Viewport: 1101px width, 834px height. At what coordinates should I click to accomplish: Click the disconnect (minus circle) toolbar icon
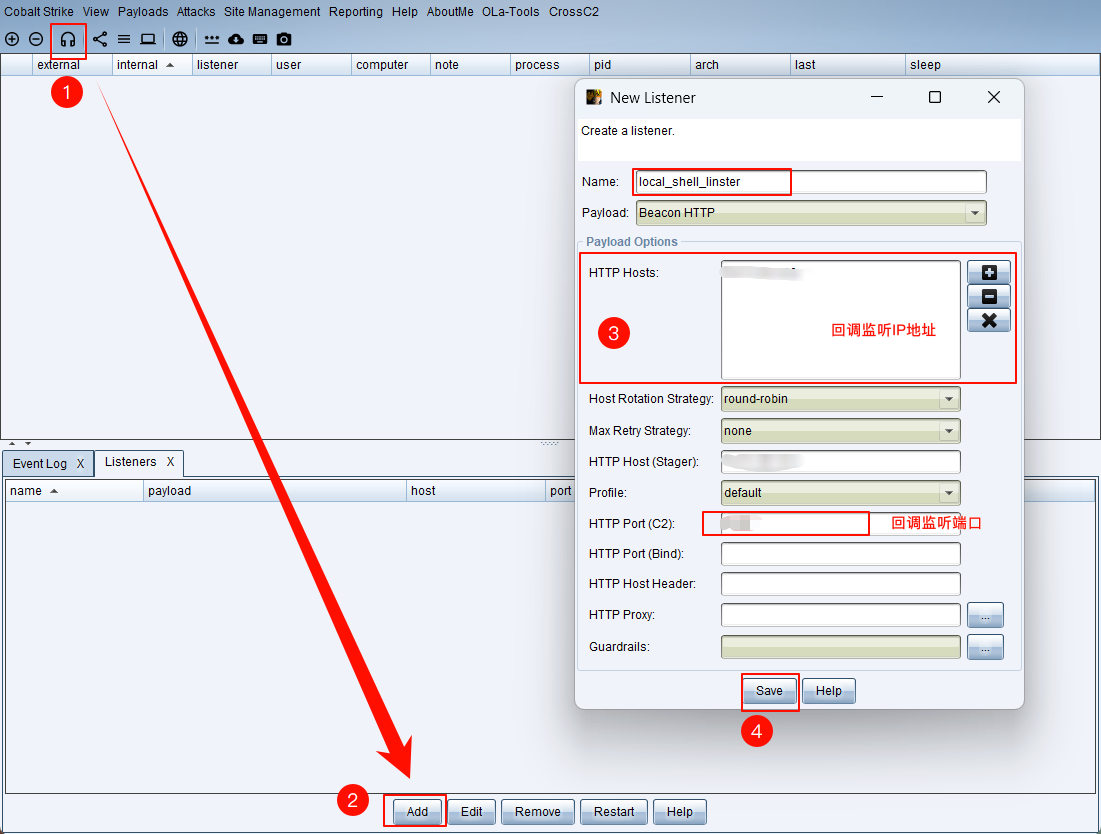pyautogui.click(x=36, y=39)
